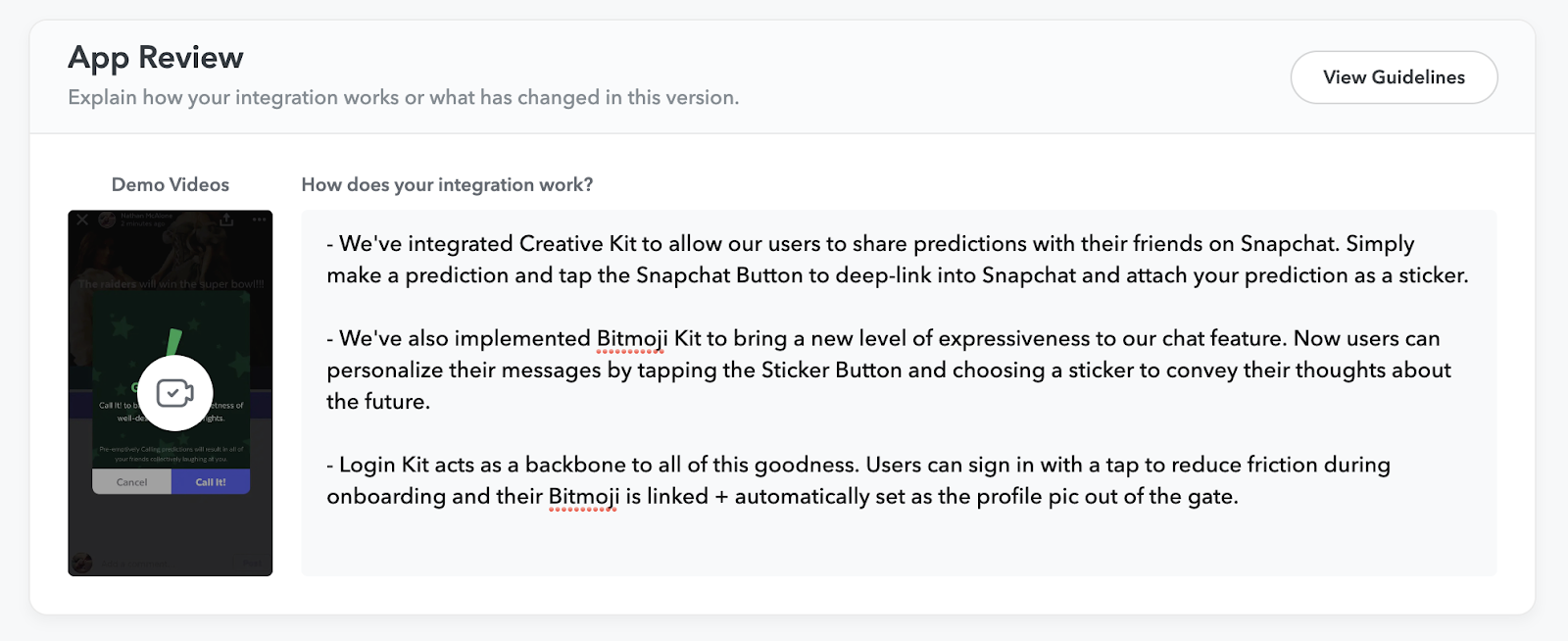The width and height of the screenshot is (1568, 641).
Task: Open the View Guidelines button
Action: [x=1394, y=77]
